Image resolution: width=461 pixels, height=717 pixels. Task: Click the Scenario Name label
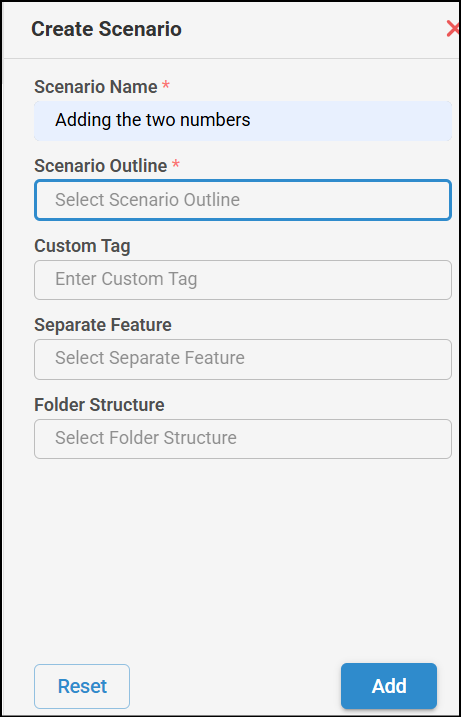pos(96,86)
